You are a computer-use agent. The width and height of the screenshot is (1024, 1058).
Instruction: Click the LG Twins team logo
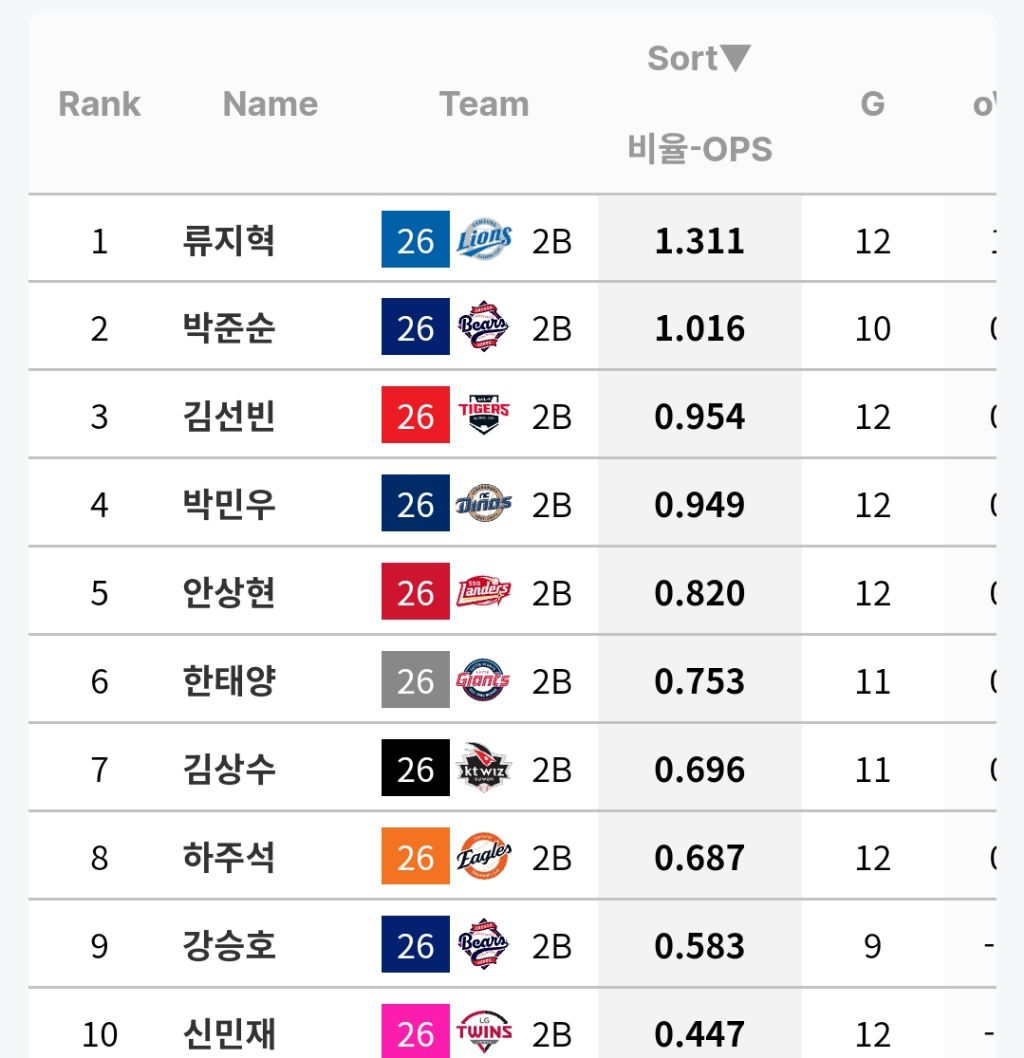[484, 1032]
